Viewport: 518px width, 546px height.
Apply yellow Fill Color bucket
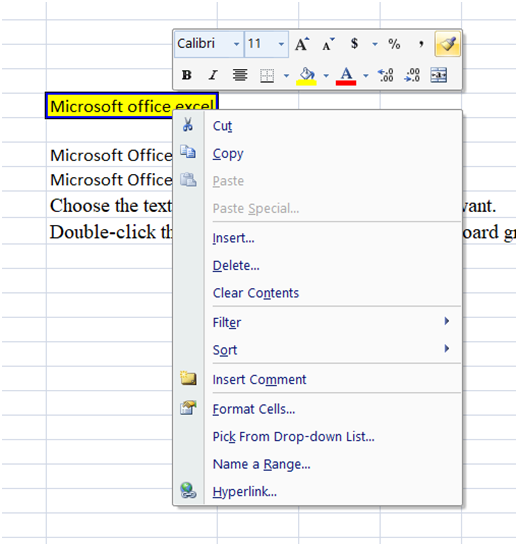[306, 76]
